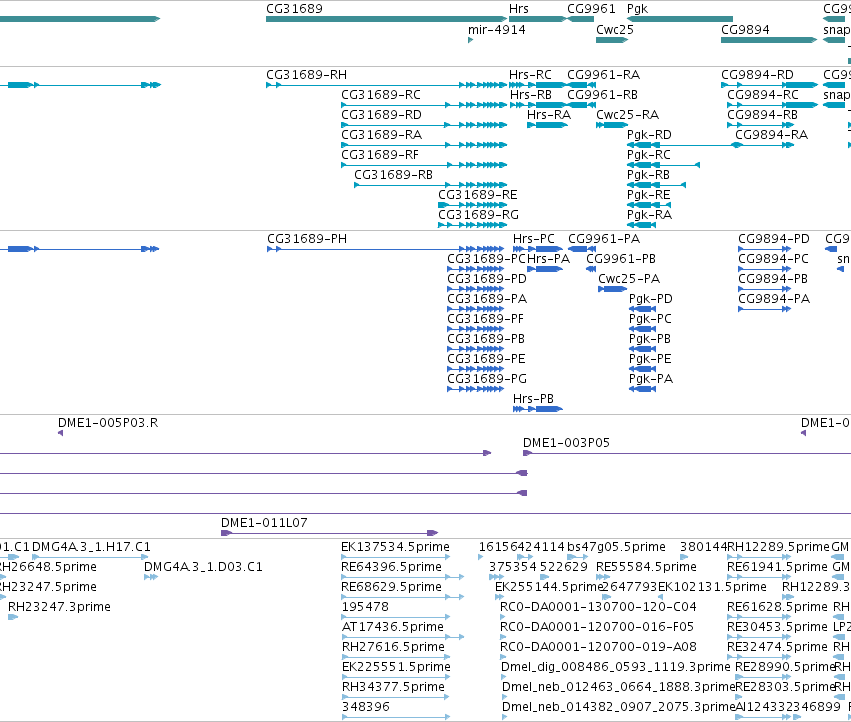
Task: Open transcript CG31689-RH
Action: (x=306, y=74)
